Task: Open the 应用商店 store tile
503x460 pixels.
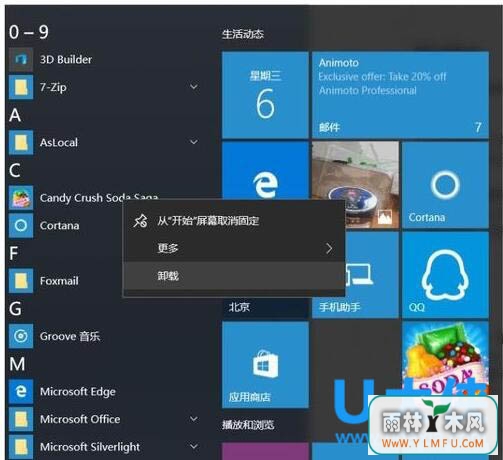Action: click(265, 365)
